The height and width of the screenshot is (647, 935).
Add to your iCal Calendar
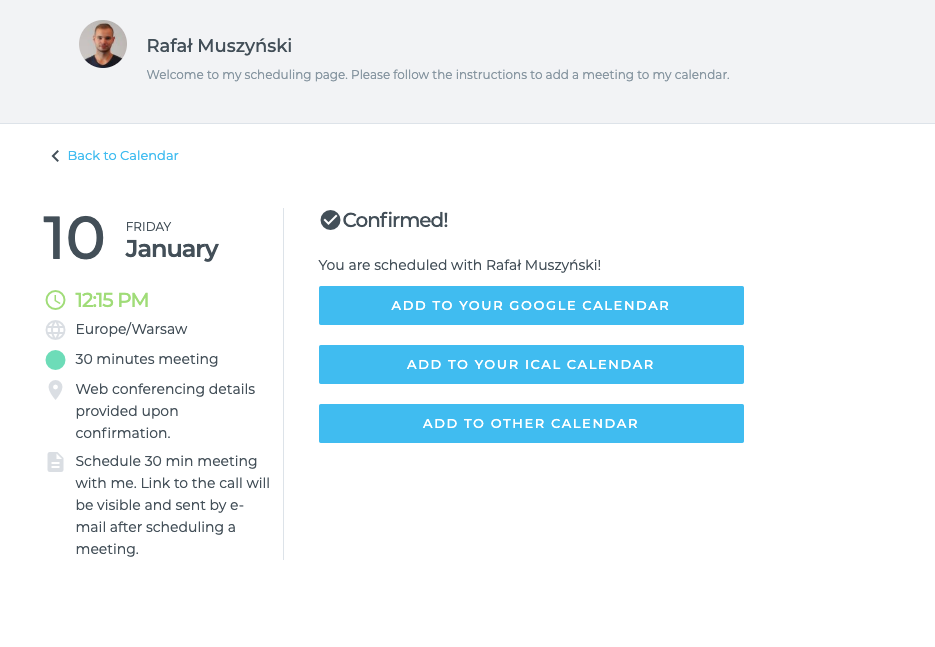(x=531, y=364)
